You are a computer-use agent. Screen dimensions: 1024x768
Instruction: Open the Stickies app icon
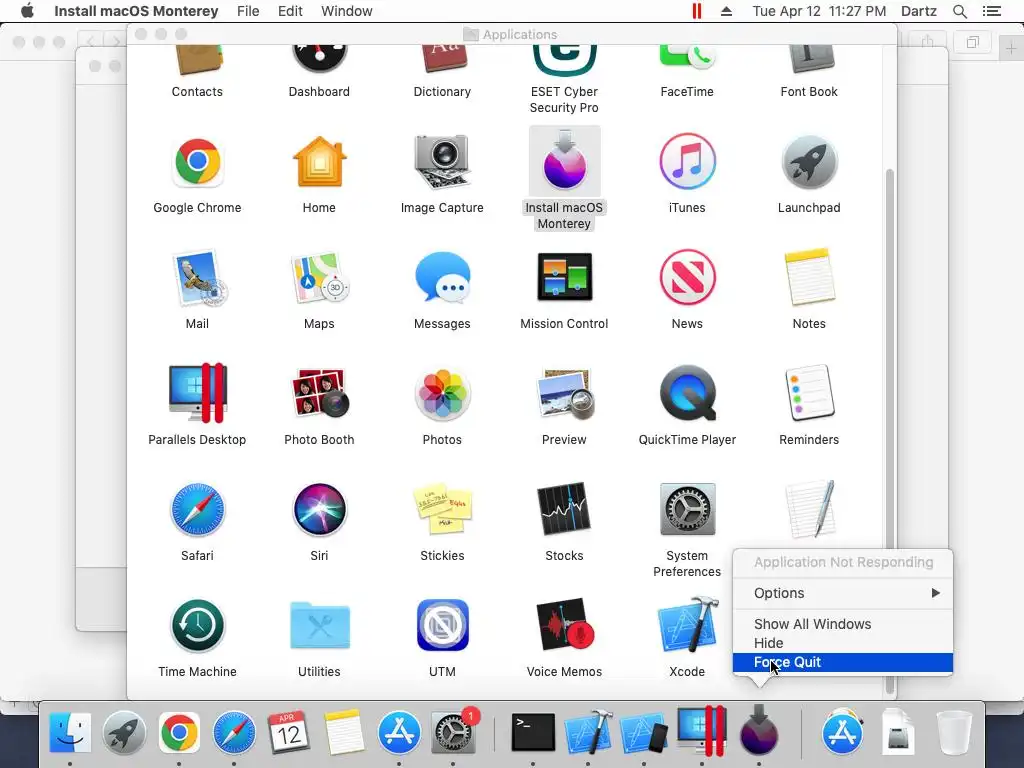[x=442, y=509]
